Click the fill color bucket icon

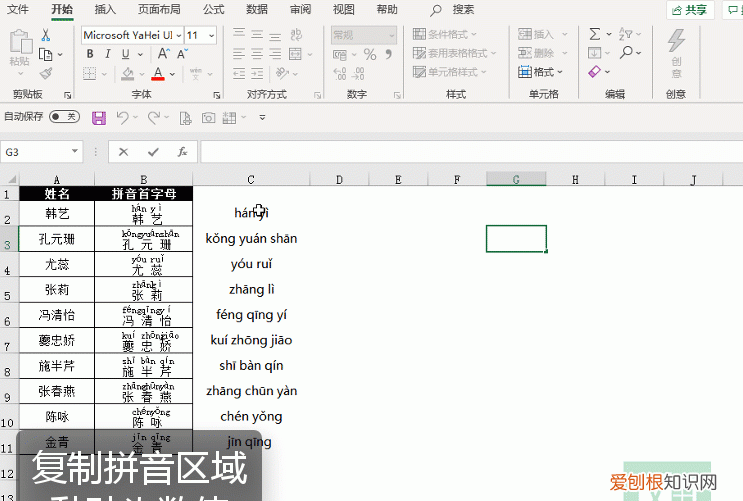tap(127, 73)
